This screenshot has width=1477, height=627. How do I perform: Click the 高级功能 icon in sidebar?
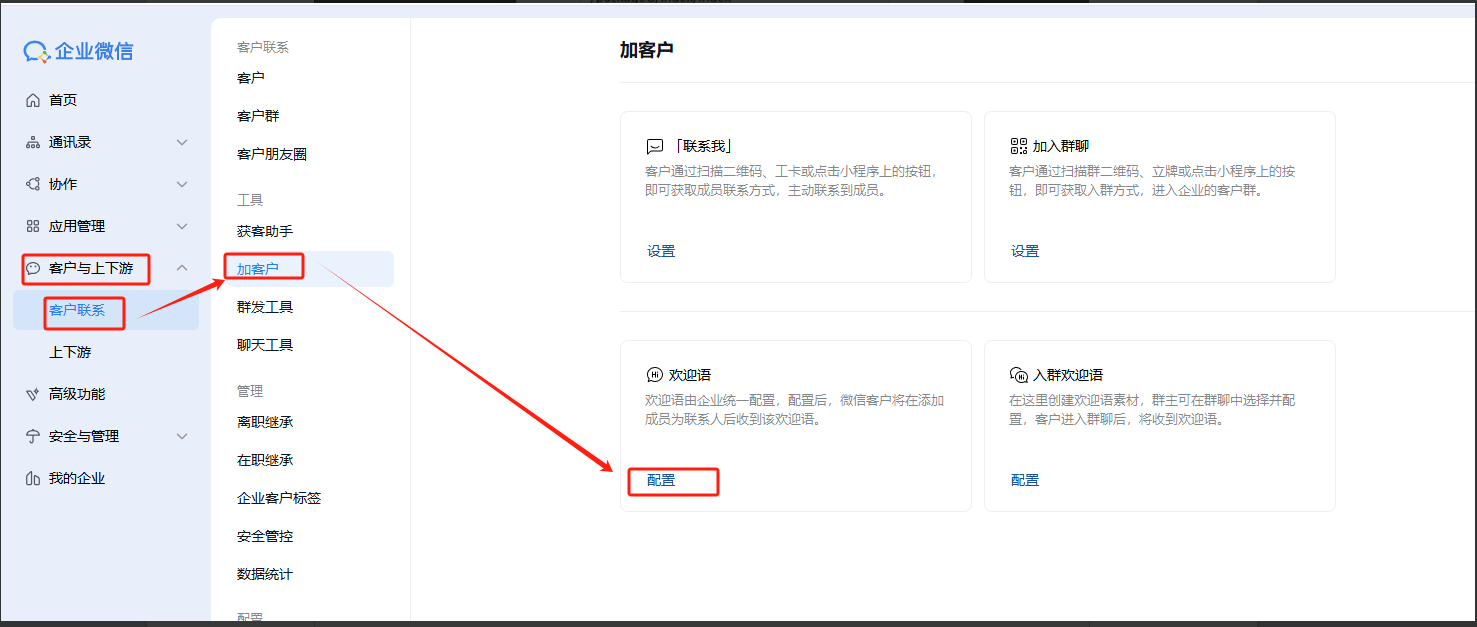tap(33, 394)
